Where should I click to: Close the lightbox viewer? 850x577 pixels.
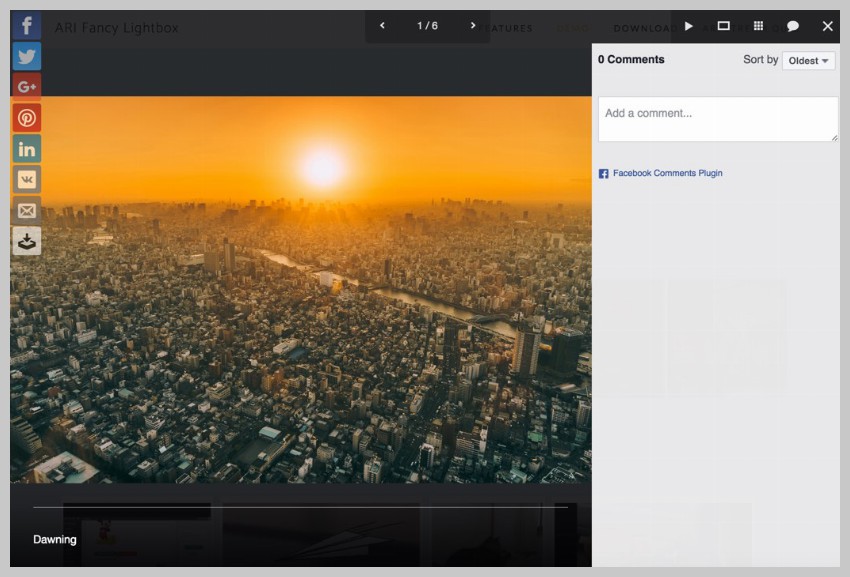pos(827,26)
